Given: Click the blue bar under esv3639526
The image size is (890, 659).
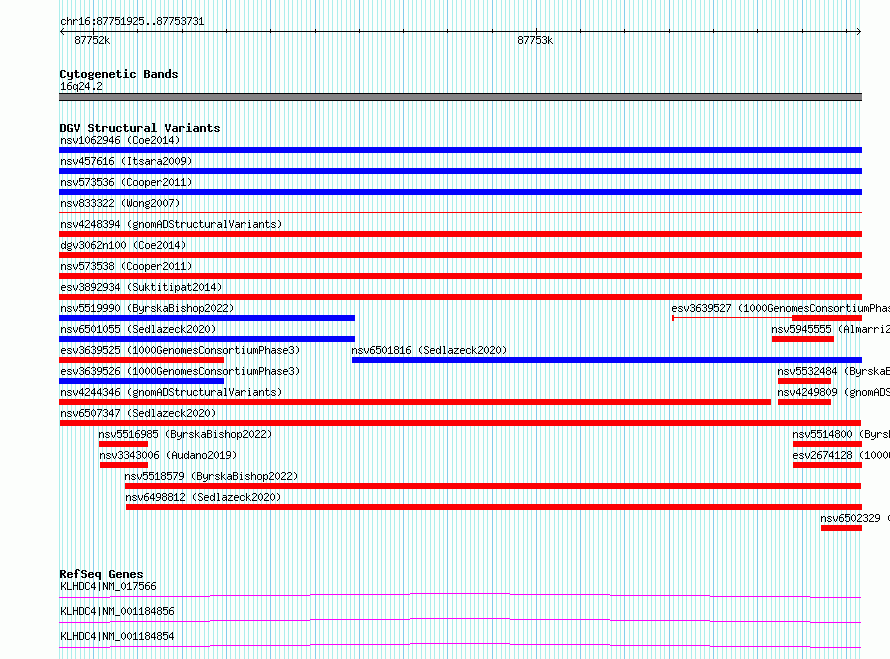Looking at the screenshot, I should coord(141,381).
